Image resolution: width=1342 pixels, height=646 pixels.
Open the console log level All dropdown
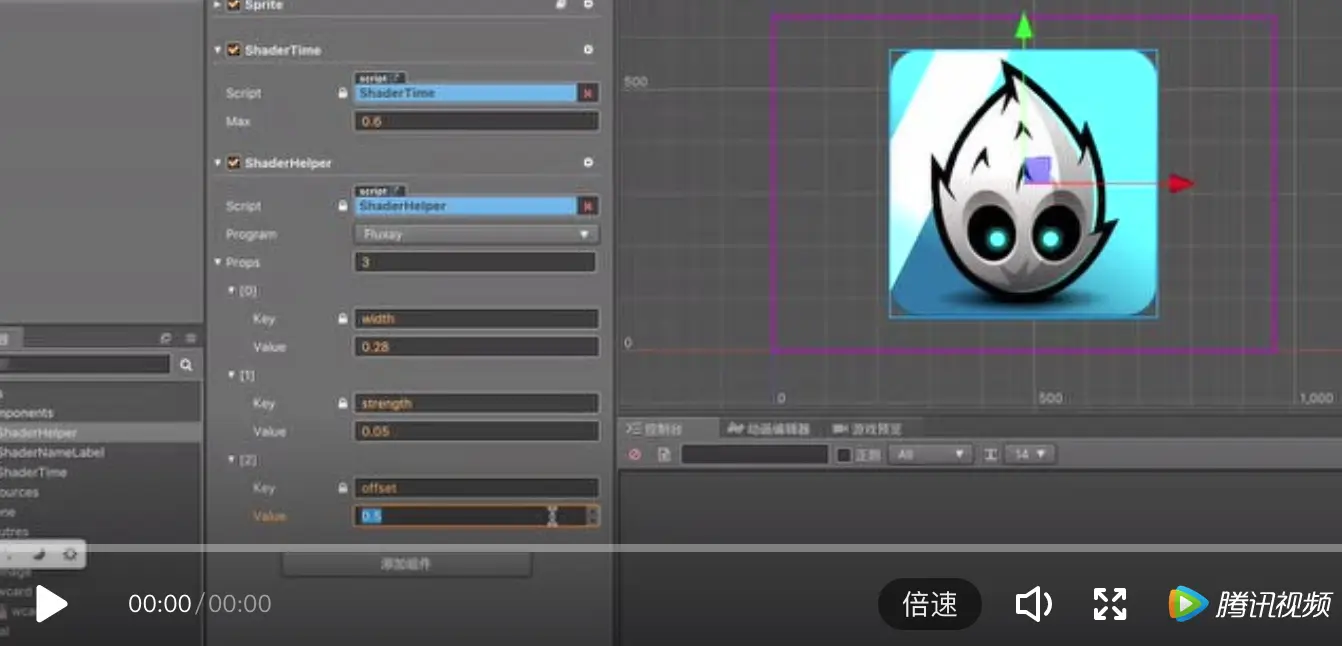[930, 454]
